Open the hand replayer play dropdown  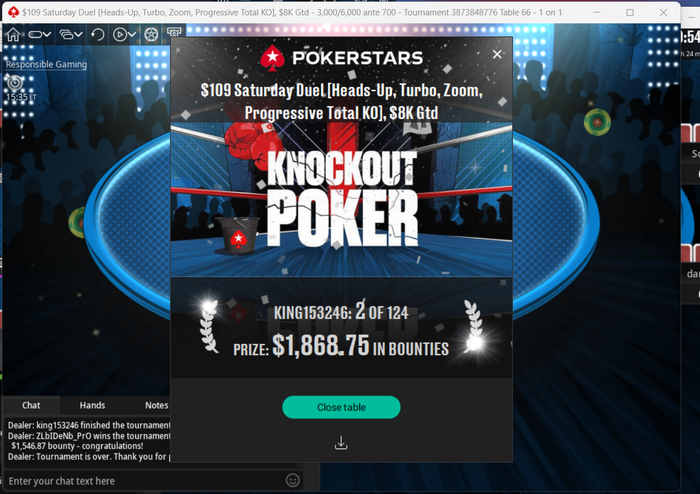pyautogui.click(x=124, y=34)
